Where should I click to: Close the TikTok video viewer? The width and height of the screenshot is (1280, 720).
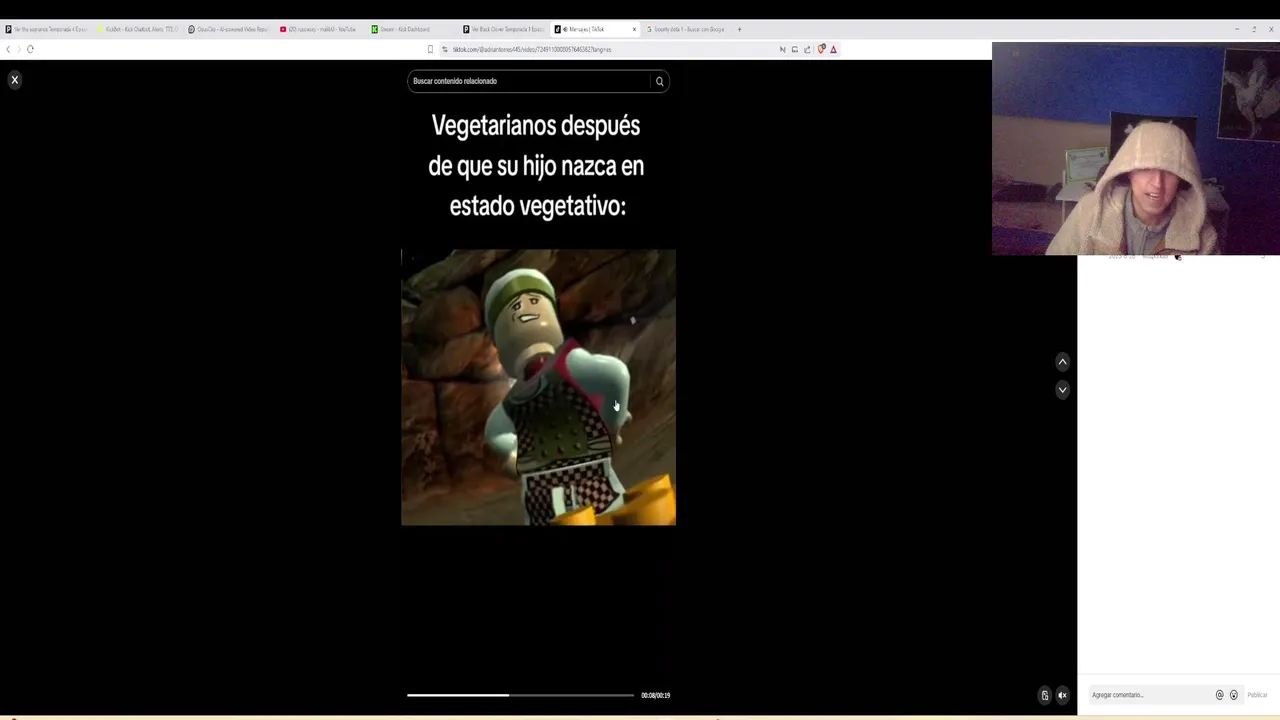(14, 80)
